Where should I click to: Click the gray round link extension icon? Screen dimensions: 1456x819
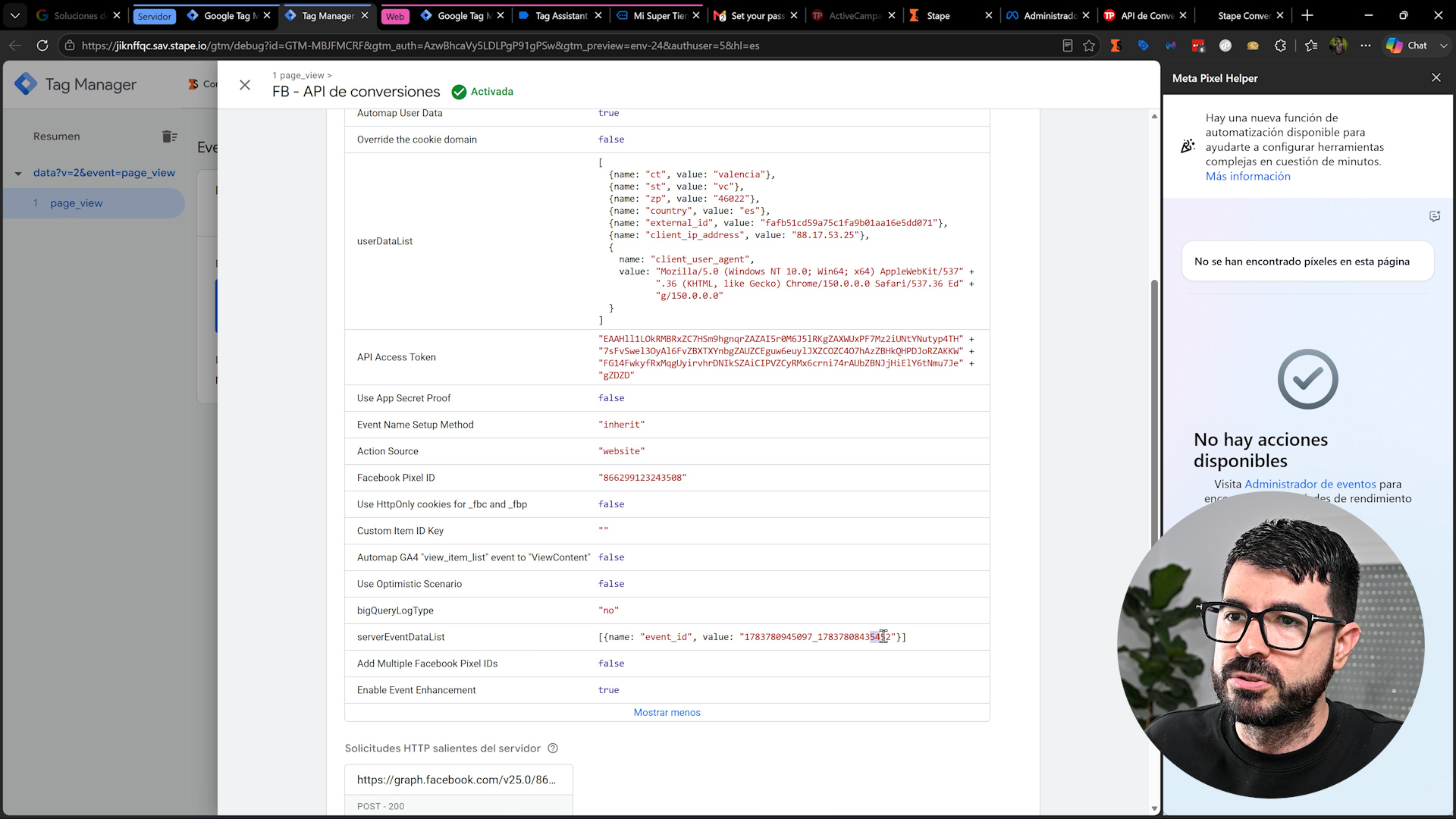coord(1225,45)
